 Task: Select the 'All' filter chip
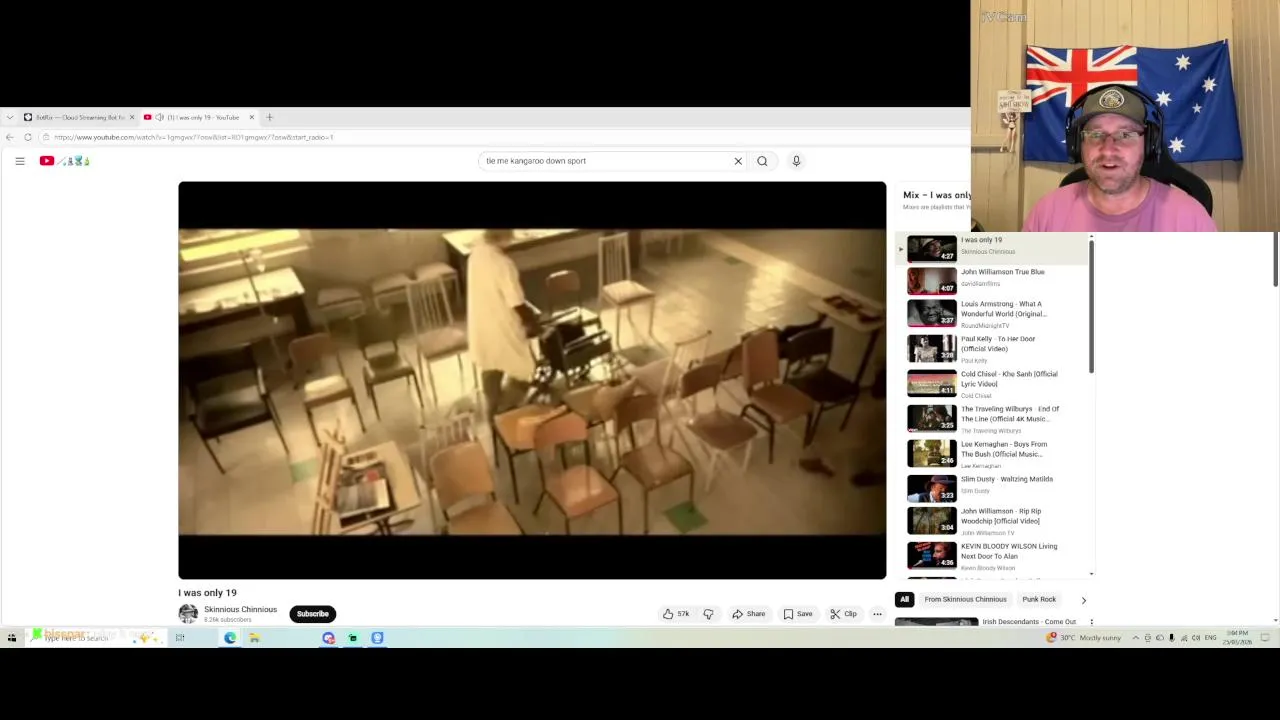[x=904, y=600]
